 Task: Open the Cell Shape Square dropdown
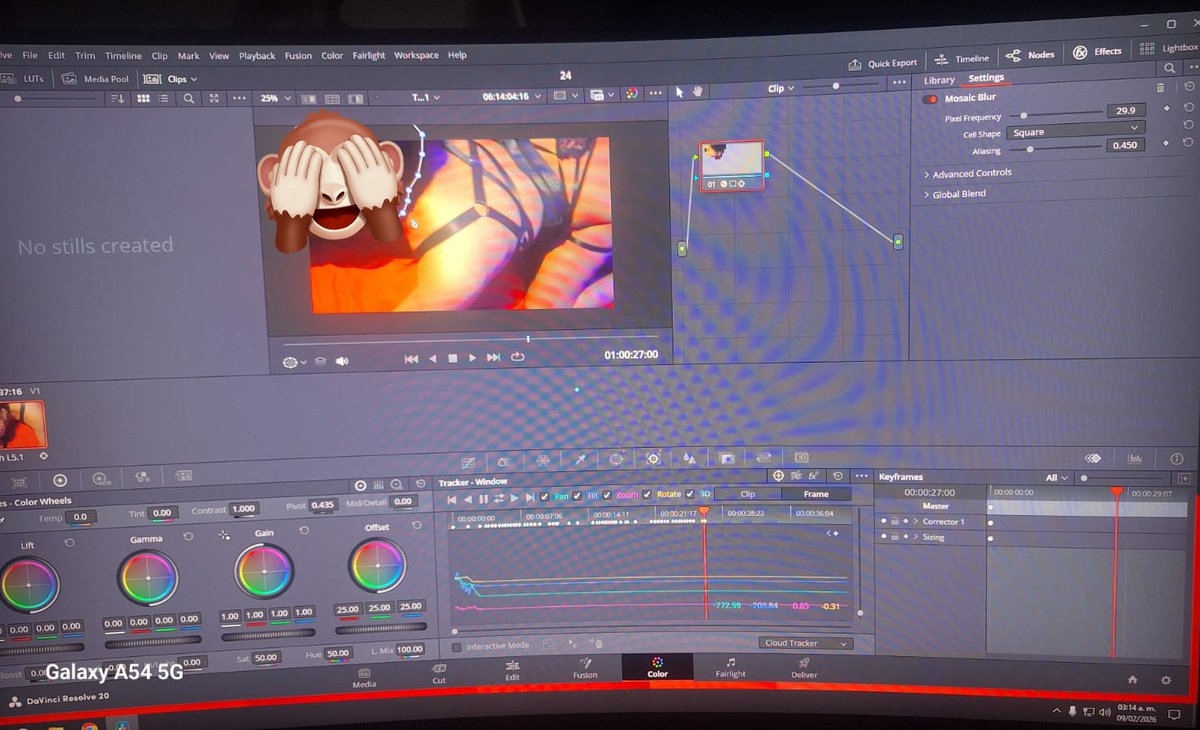click(1075, 130)
